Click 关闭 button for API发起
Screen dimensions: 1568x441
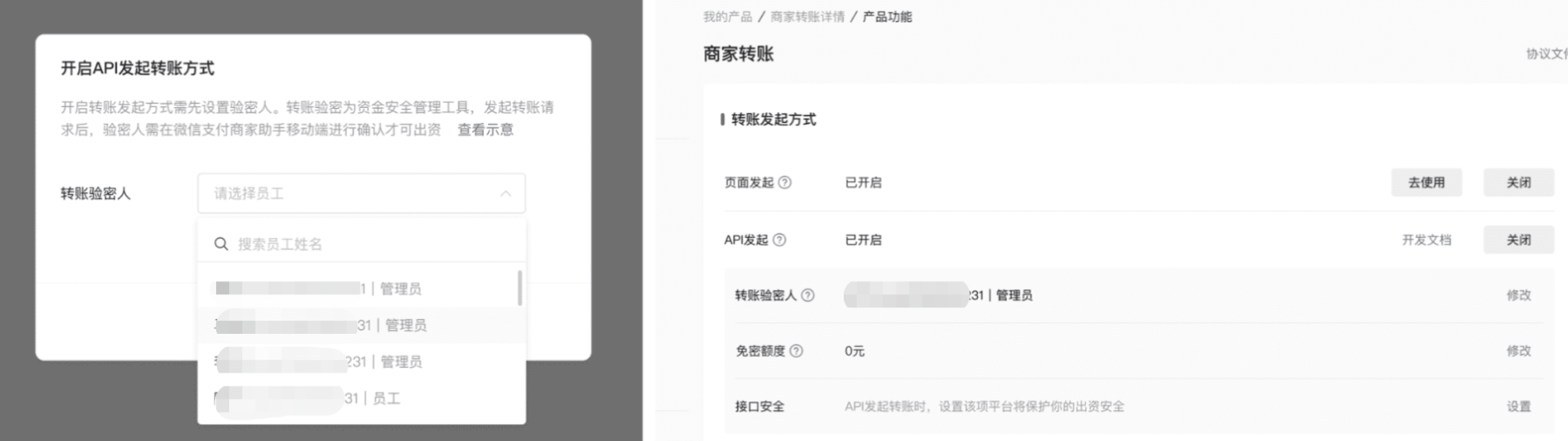point(1519,240)
